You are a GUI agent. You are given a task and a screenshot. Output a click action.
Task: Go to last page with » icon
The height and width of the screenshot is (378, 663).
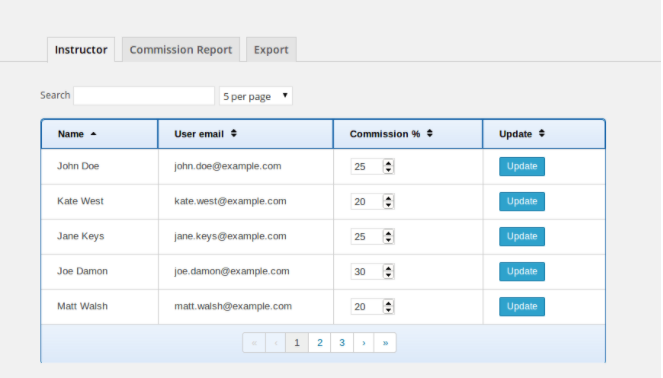coord(385,343)
